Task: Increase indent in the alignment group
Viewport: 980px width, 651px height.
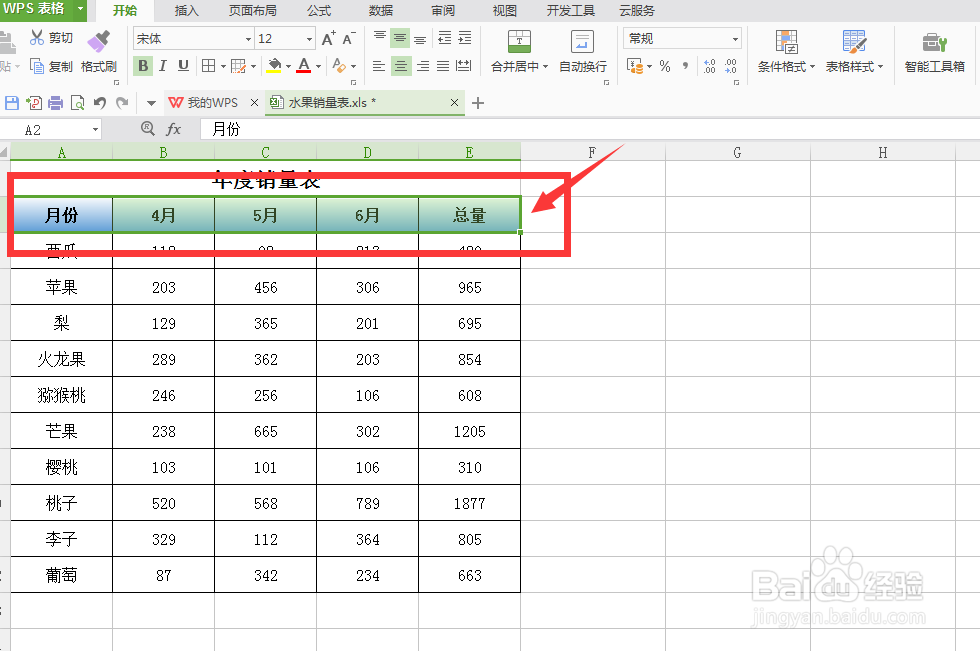Action: (x=465, y=38)
